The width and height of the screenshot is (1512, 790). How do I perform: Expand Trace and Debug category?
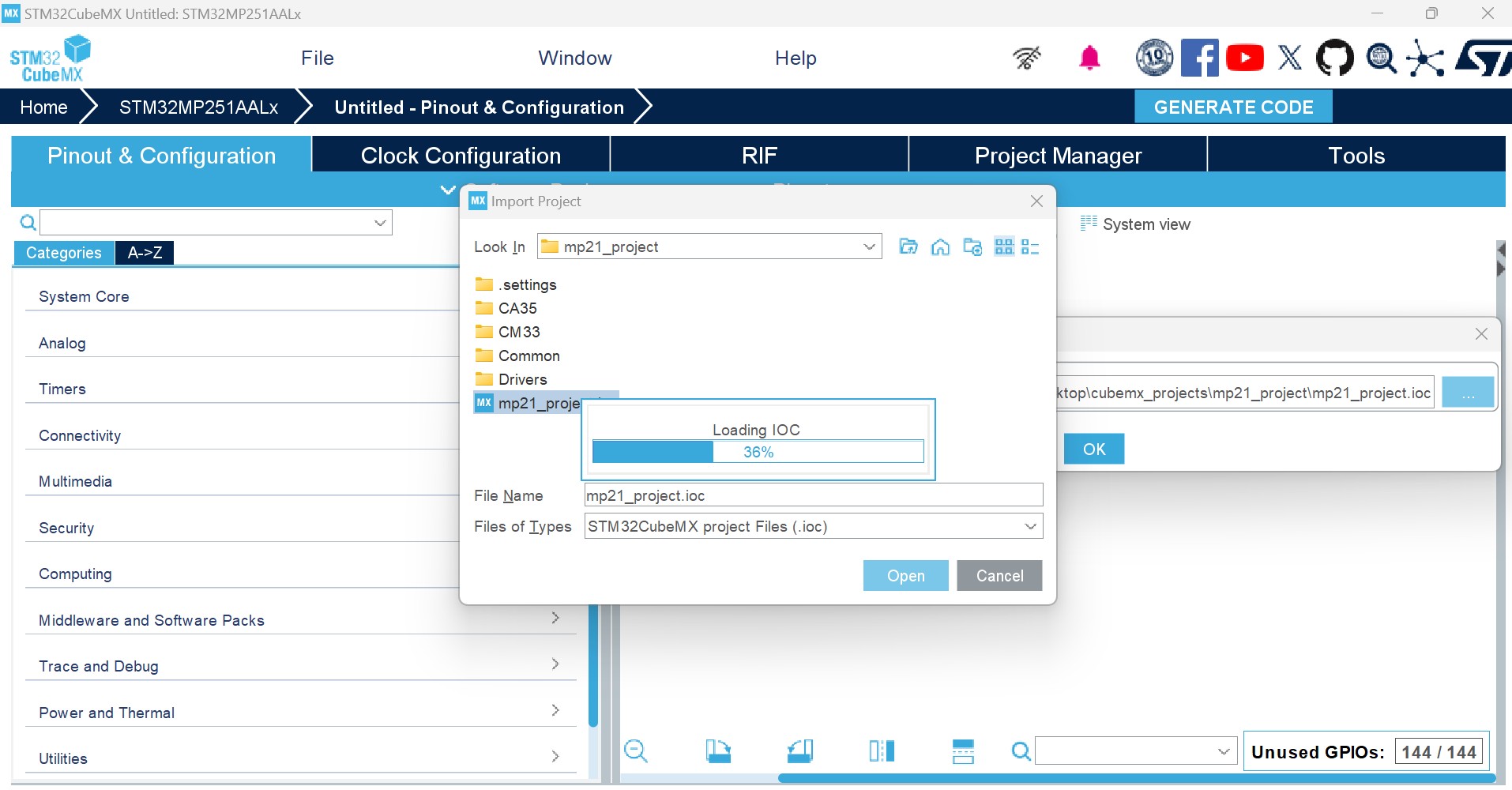pyautogui.click(x=555, y=664)
